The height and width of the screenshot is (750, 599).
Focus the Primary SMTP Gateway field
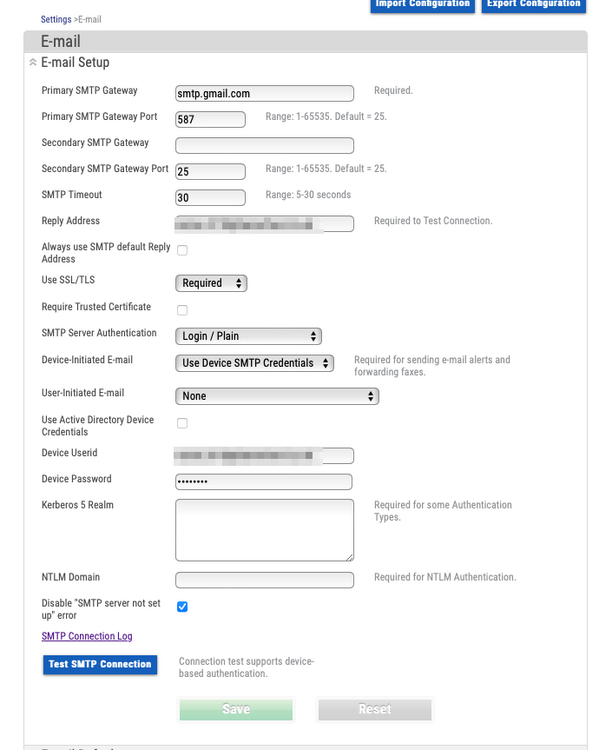[x=265, y=93]
